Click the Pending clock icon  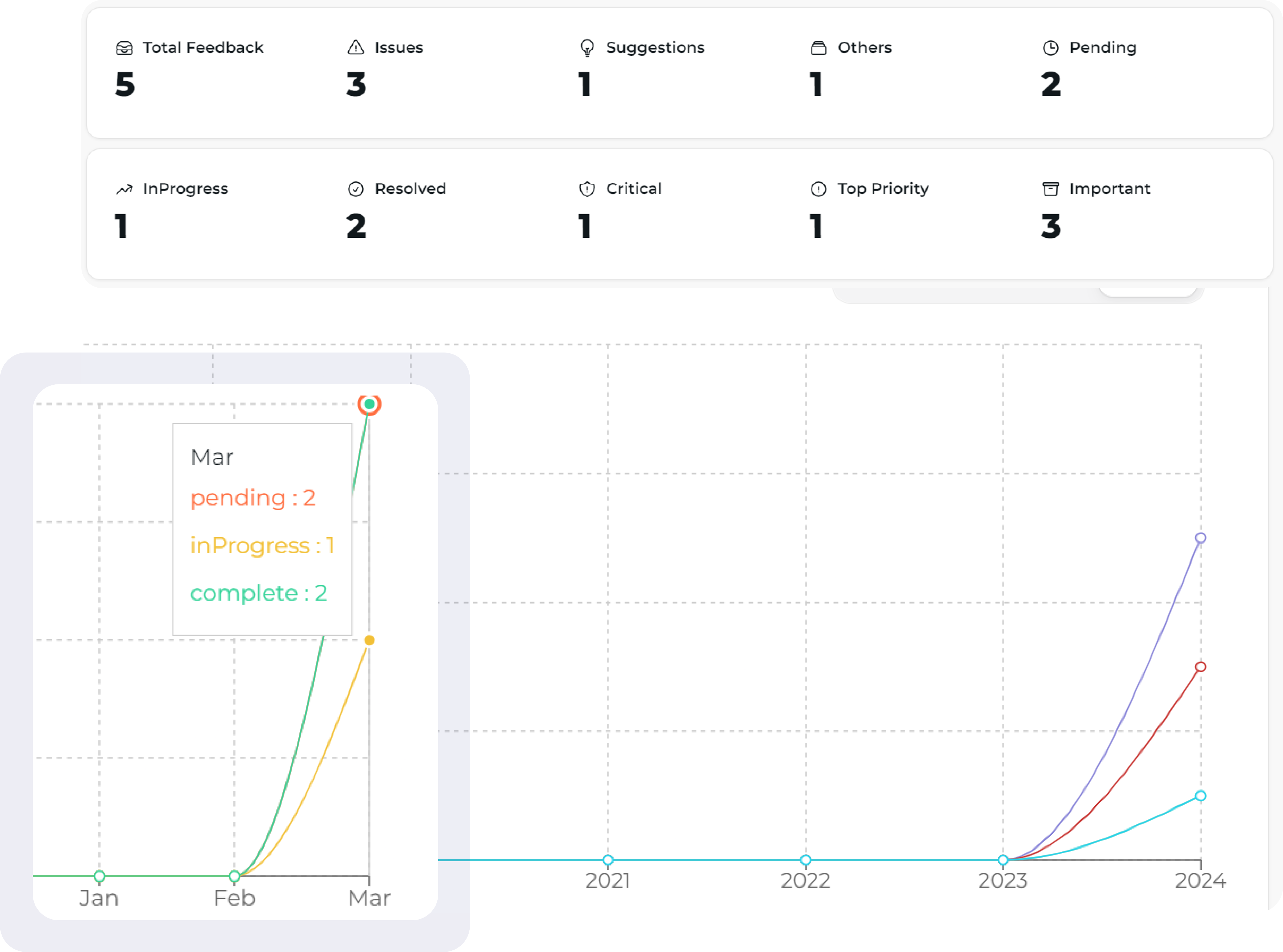[1051, 48]
